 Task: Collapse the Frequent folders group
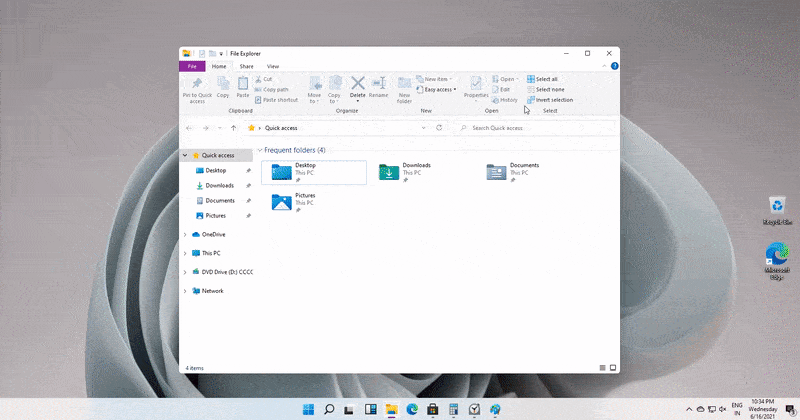(260, 150)
